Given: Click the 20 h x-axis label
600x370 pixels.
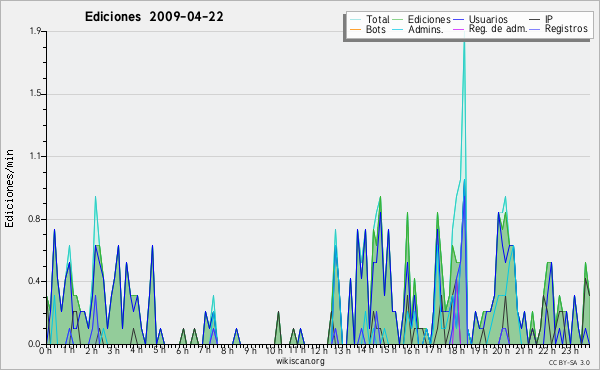Looking at the screenshot, I should tap(500, 351).
